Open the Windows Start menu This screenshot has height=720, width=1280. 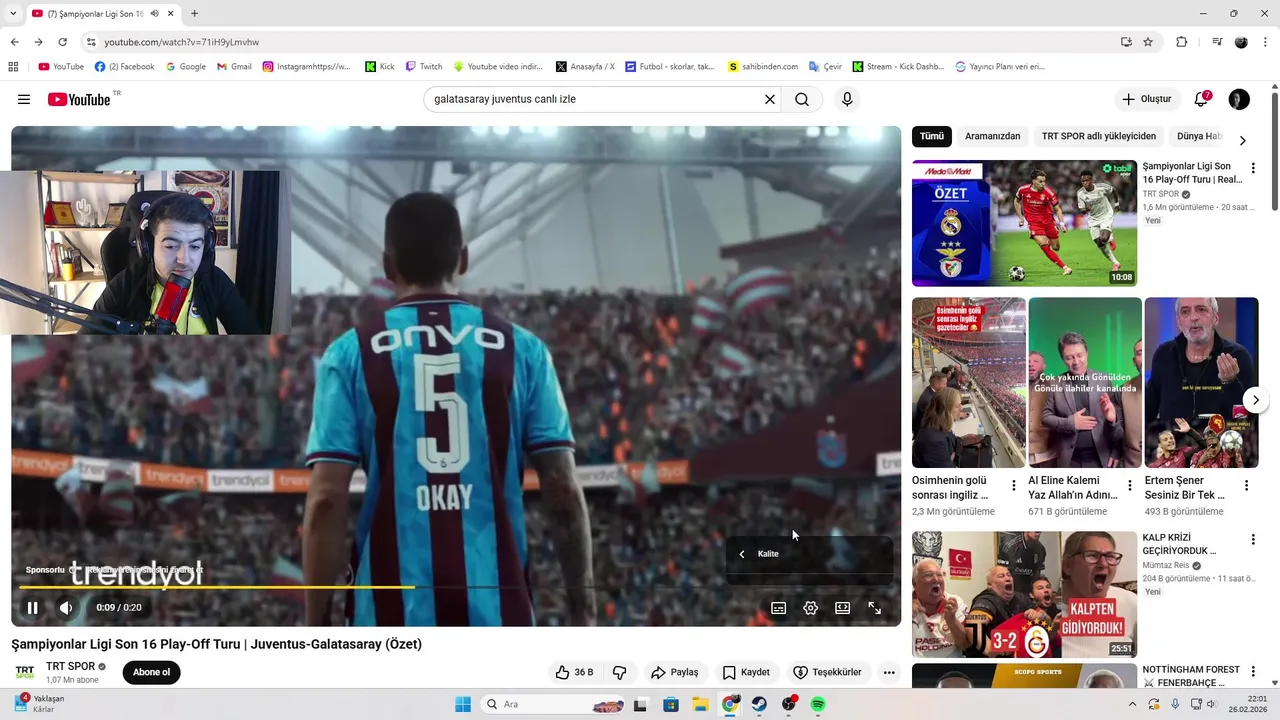[x=463, y=704]
